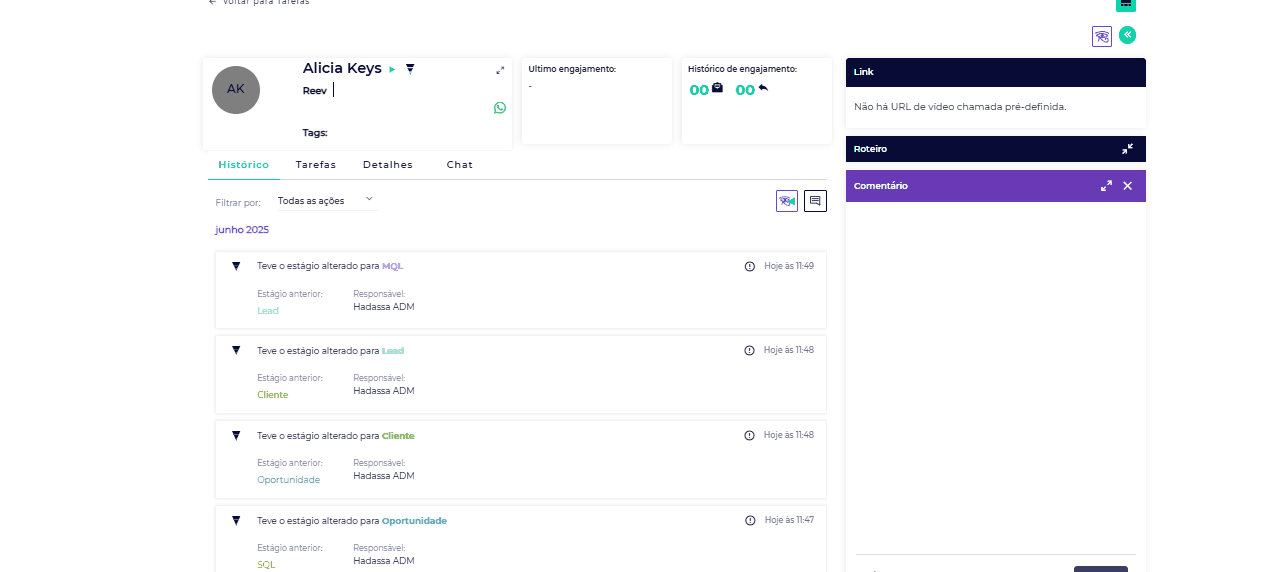Viewport: 1272px width, 572px height.
Task: Close the Comentário panel
Action: [1128, 186]
